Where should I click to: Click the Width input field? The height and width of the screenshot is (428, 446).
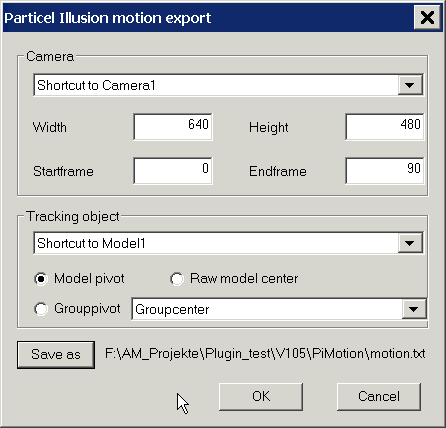[173, 127]
